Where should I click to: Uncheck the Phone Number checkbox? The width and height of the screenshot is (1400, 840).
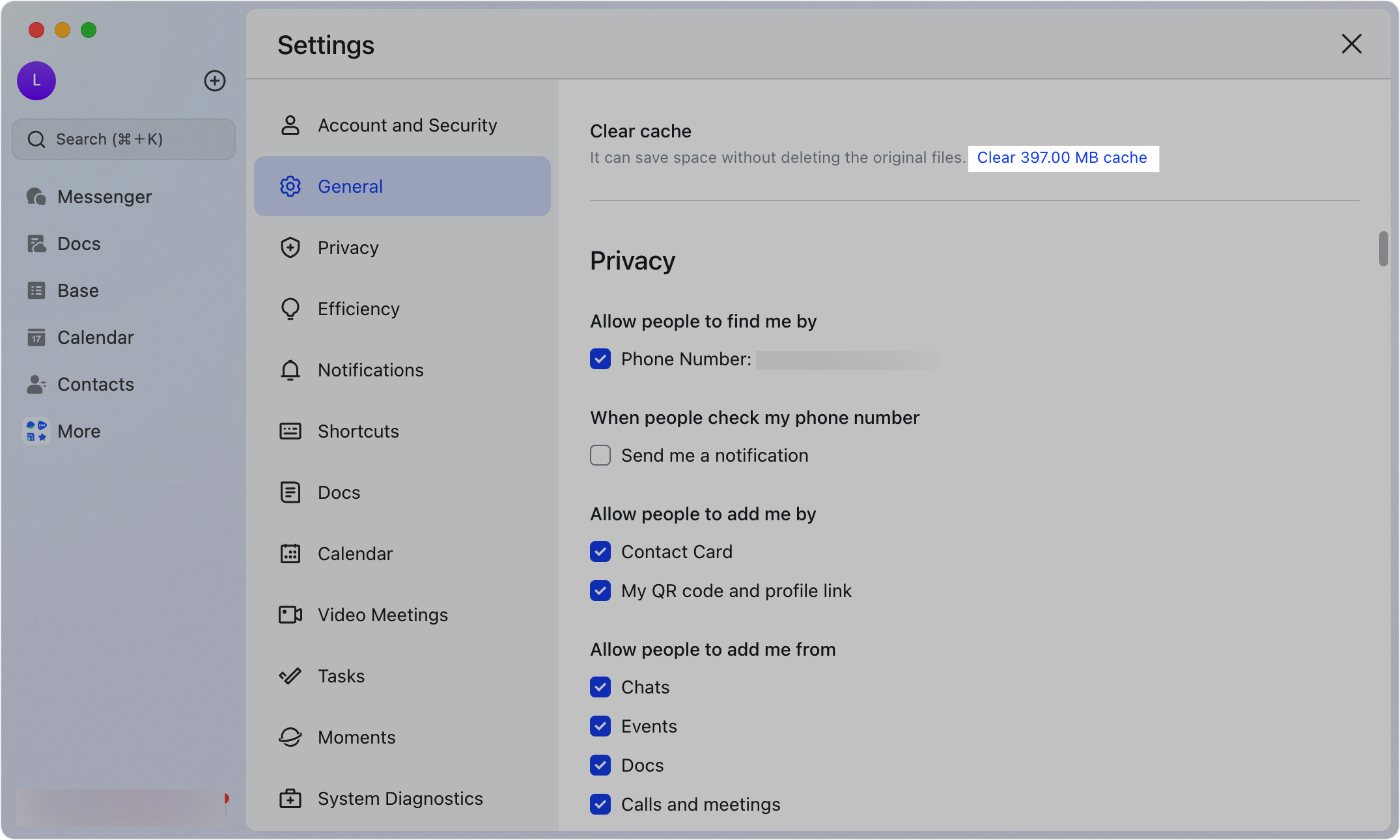pos(600,359)
